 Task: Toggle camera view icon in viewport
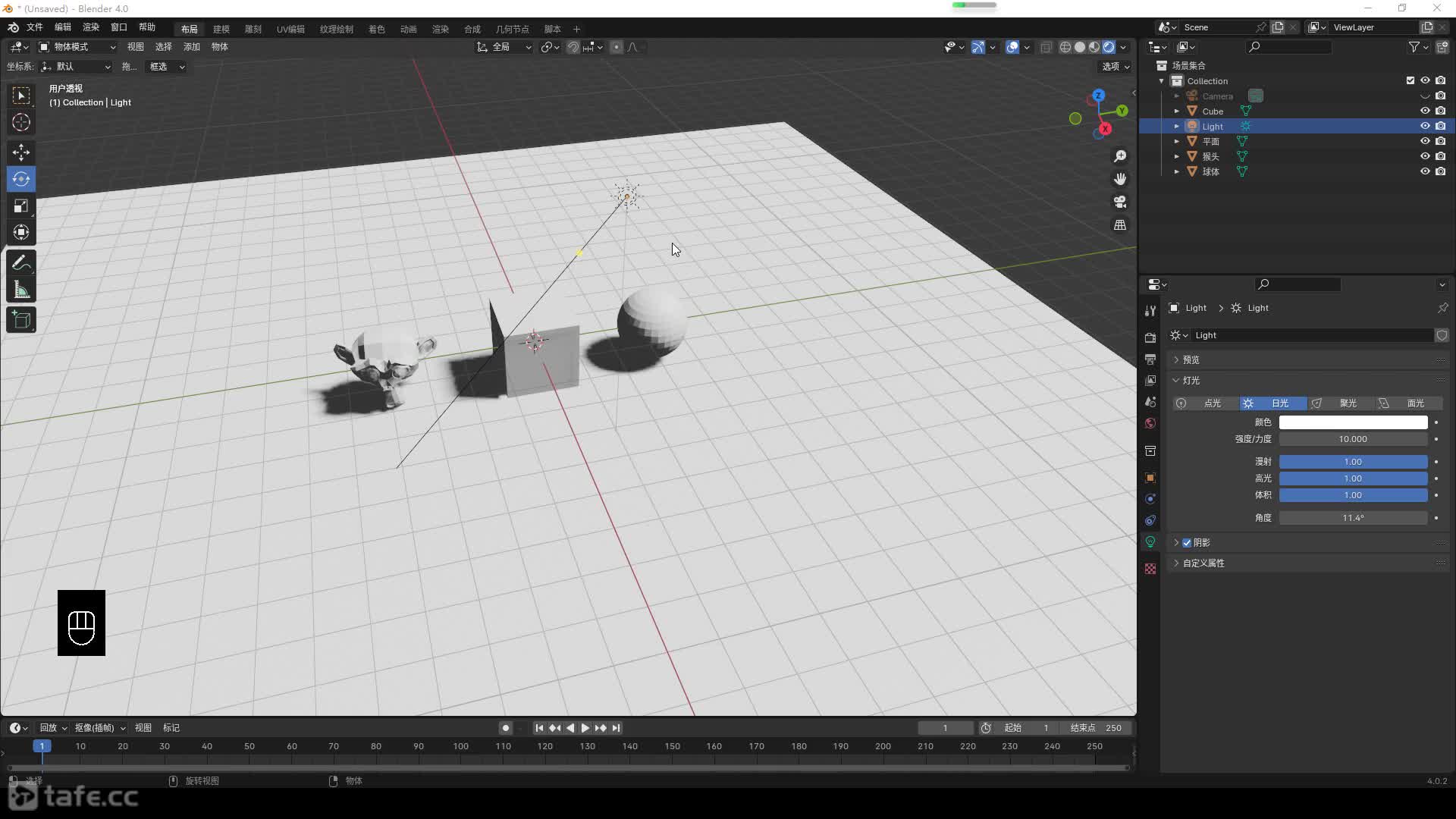(x=1120, y=202)
